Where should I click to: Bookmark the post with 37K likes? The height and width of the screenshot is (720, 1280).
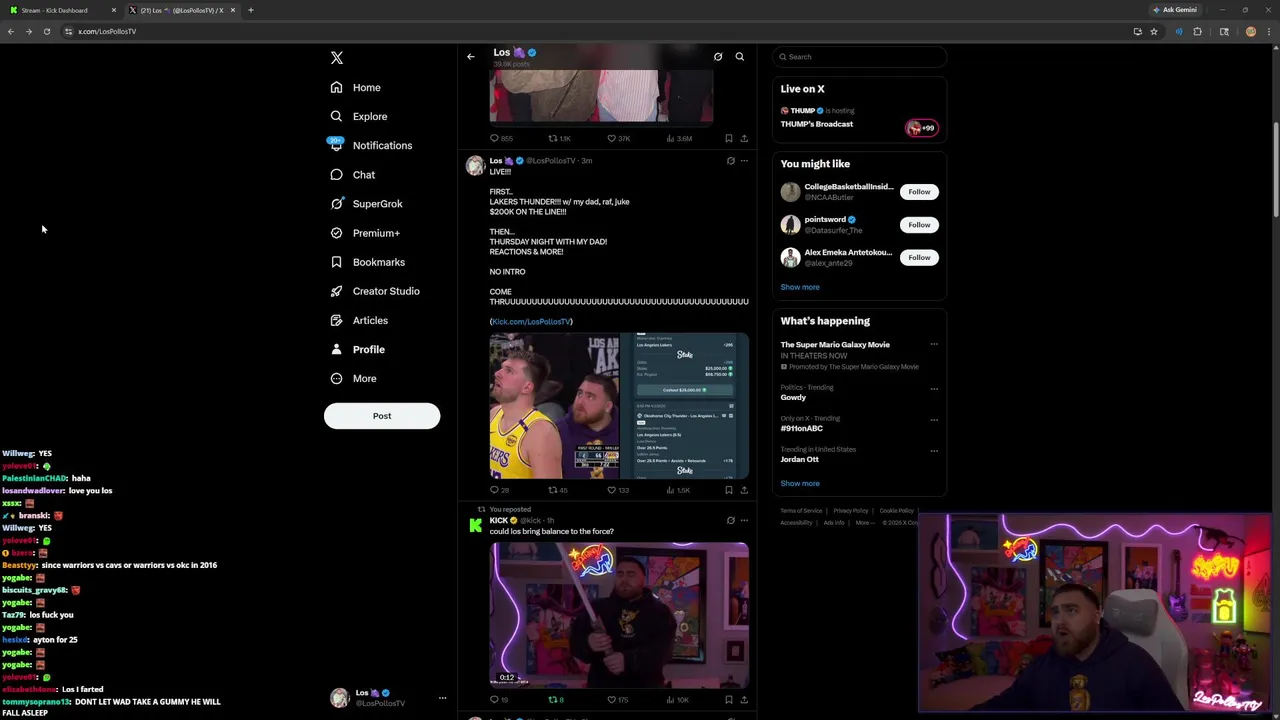[x=729, y=138]
